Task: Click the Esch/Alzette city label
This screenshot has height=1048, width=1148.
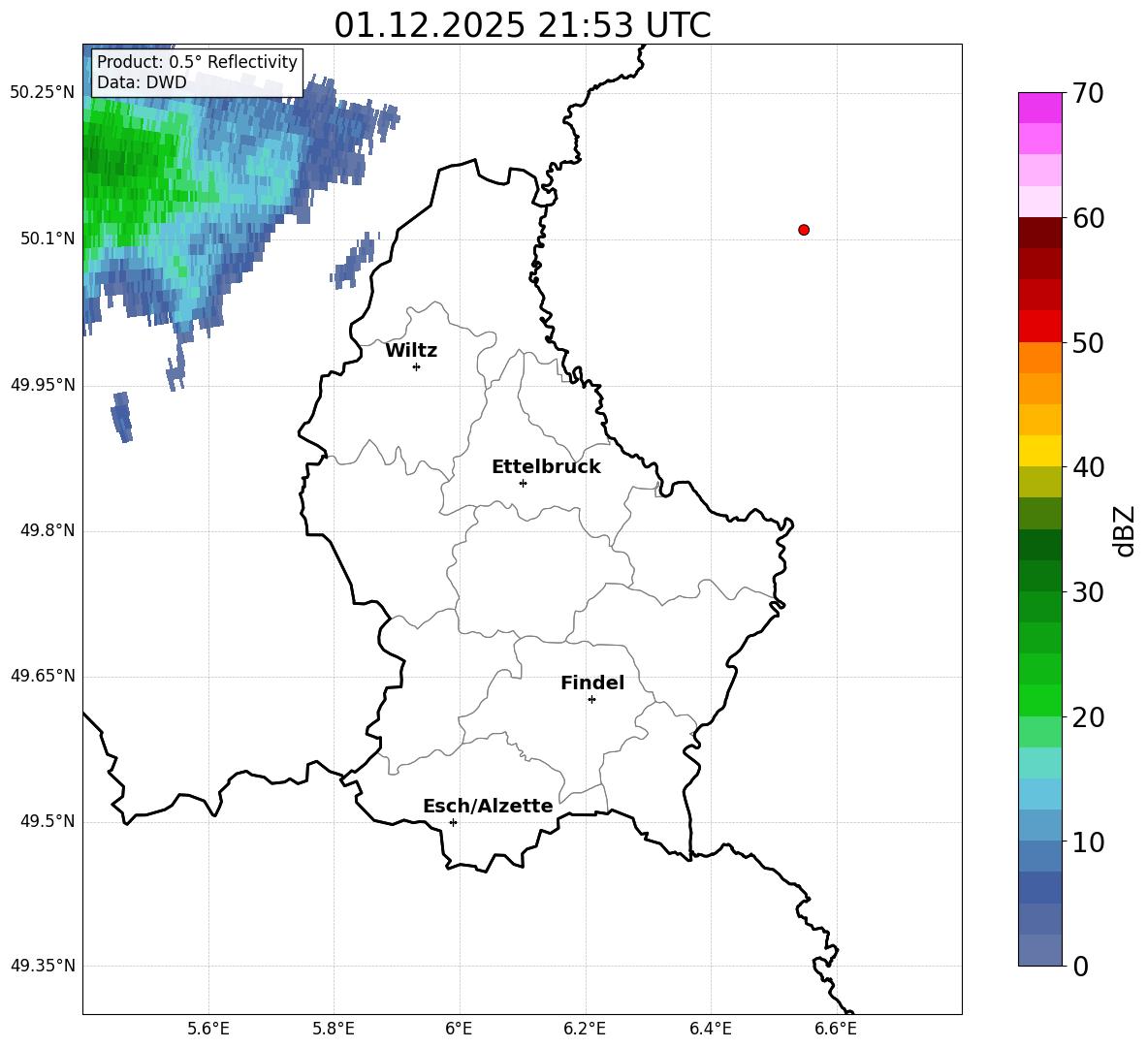Action: [488, 806]
